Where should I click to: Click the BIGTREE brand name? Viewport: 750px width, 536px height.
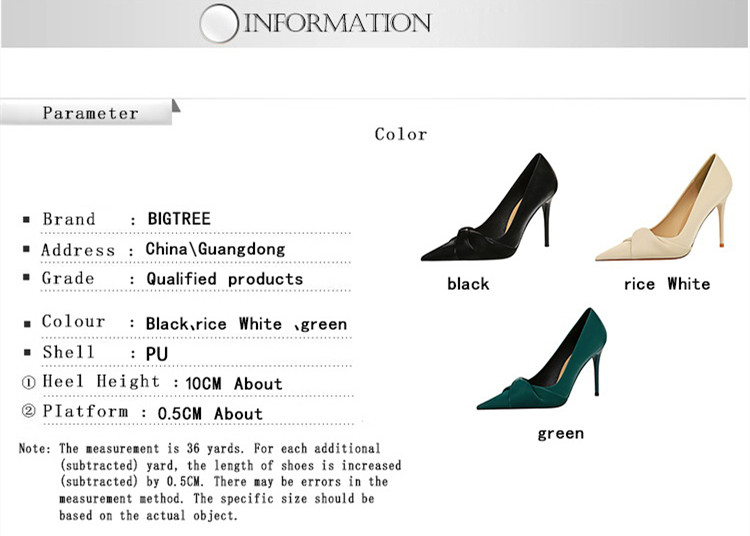click(179, 219)
